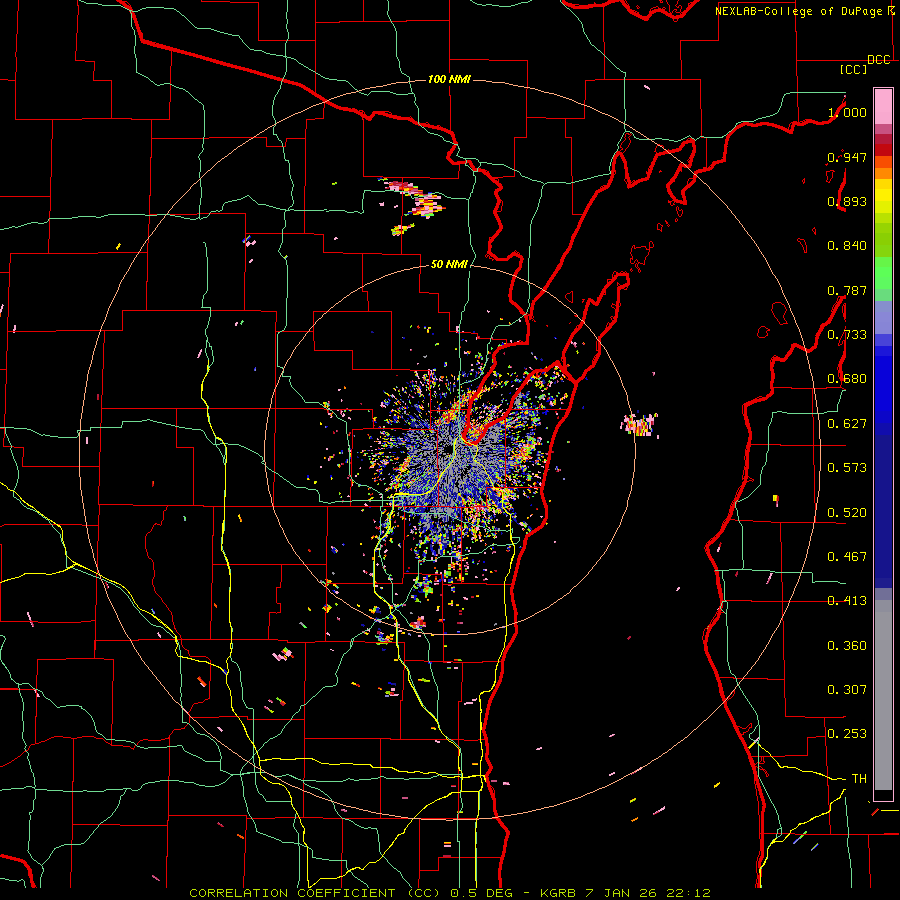
Task: Click the bright green color bar segment
Action: pyautogui.click(x=883, y=273)
